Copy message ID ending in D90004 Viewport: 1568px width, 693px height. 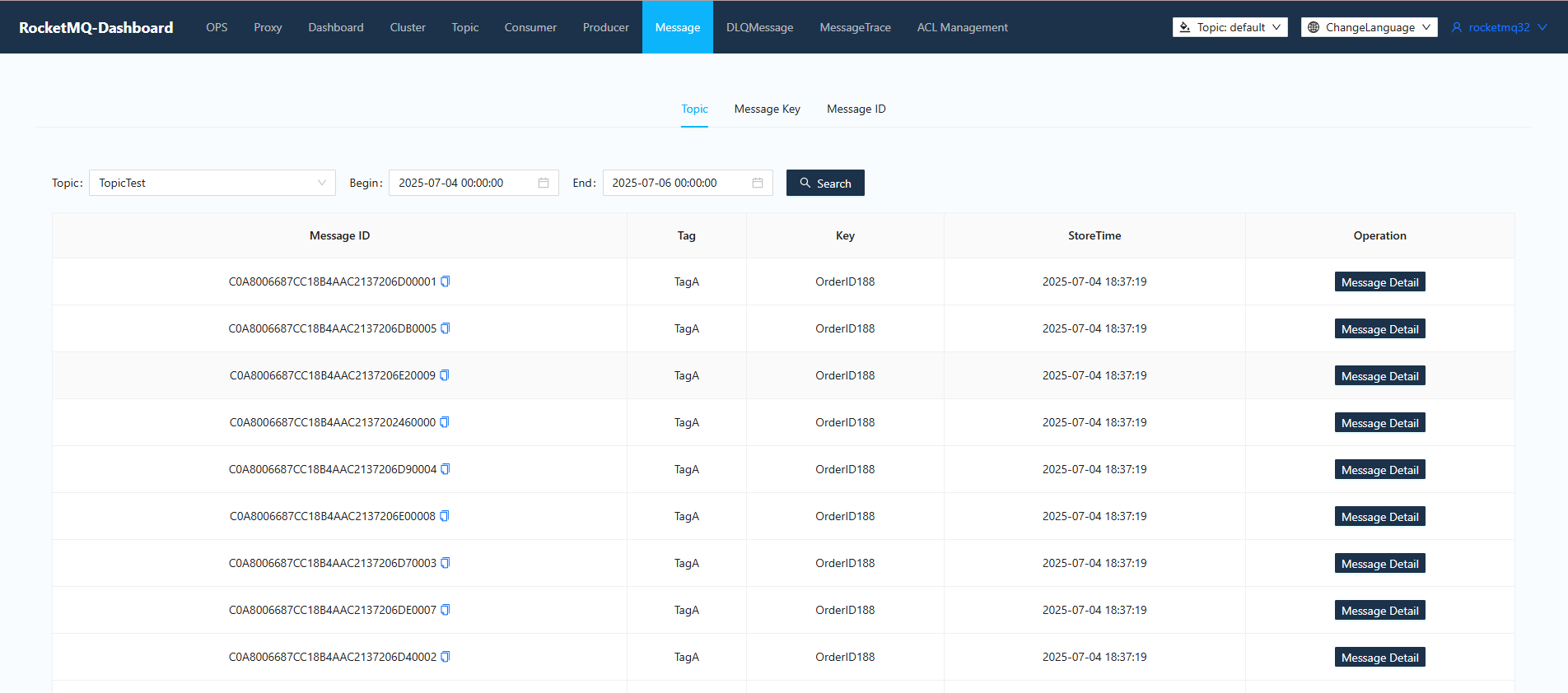[x=446, y=469]
